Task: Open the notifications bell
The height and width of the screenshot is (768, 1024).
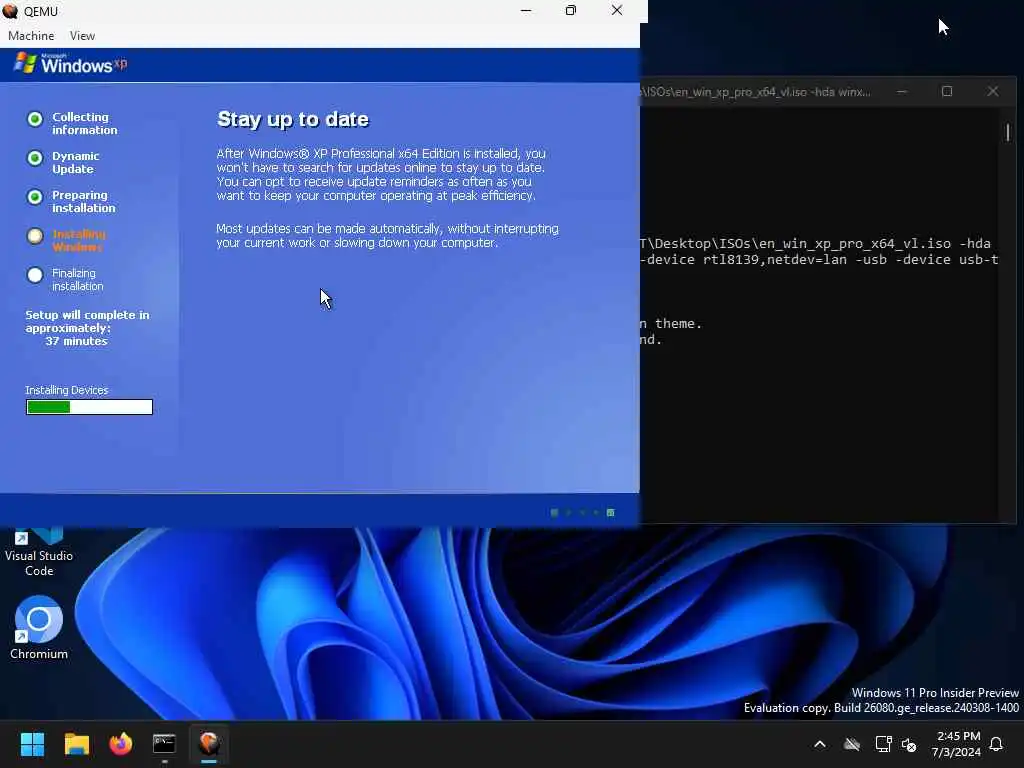Action: coord(997,744)
